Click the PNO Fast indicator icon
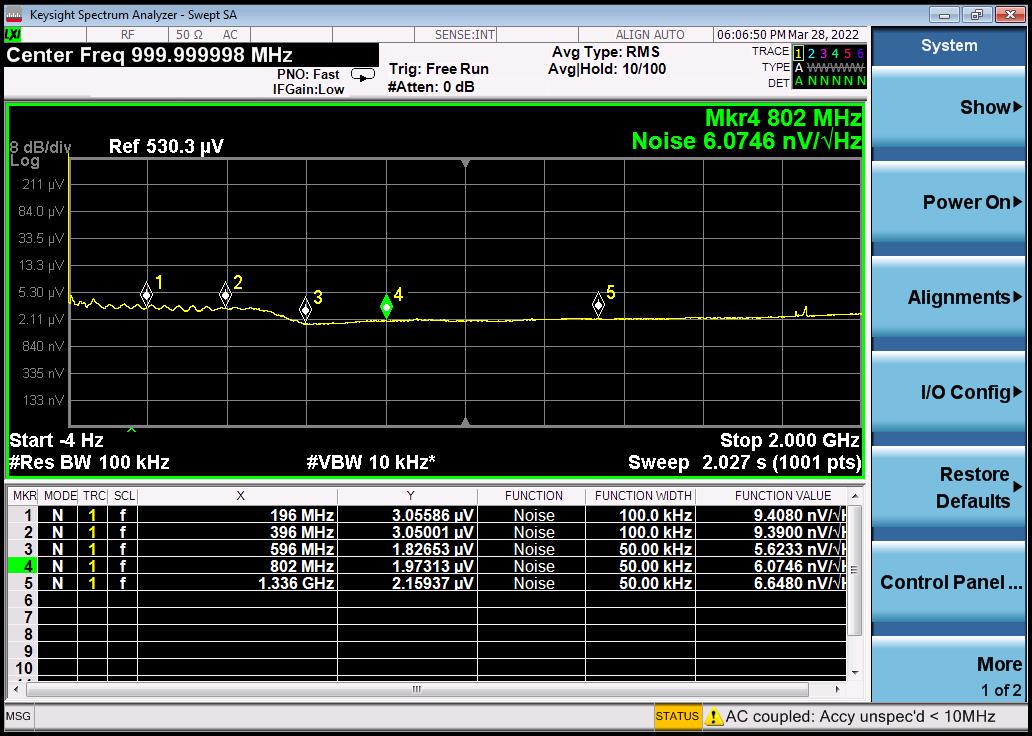The image size is (1032, 736). point(363,75)
